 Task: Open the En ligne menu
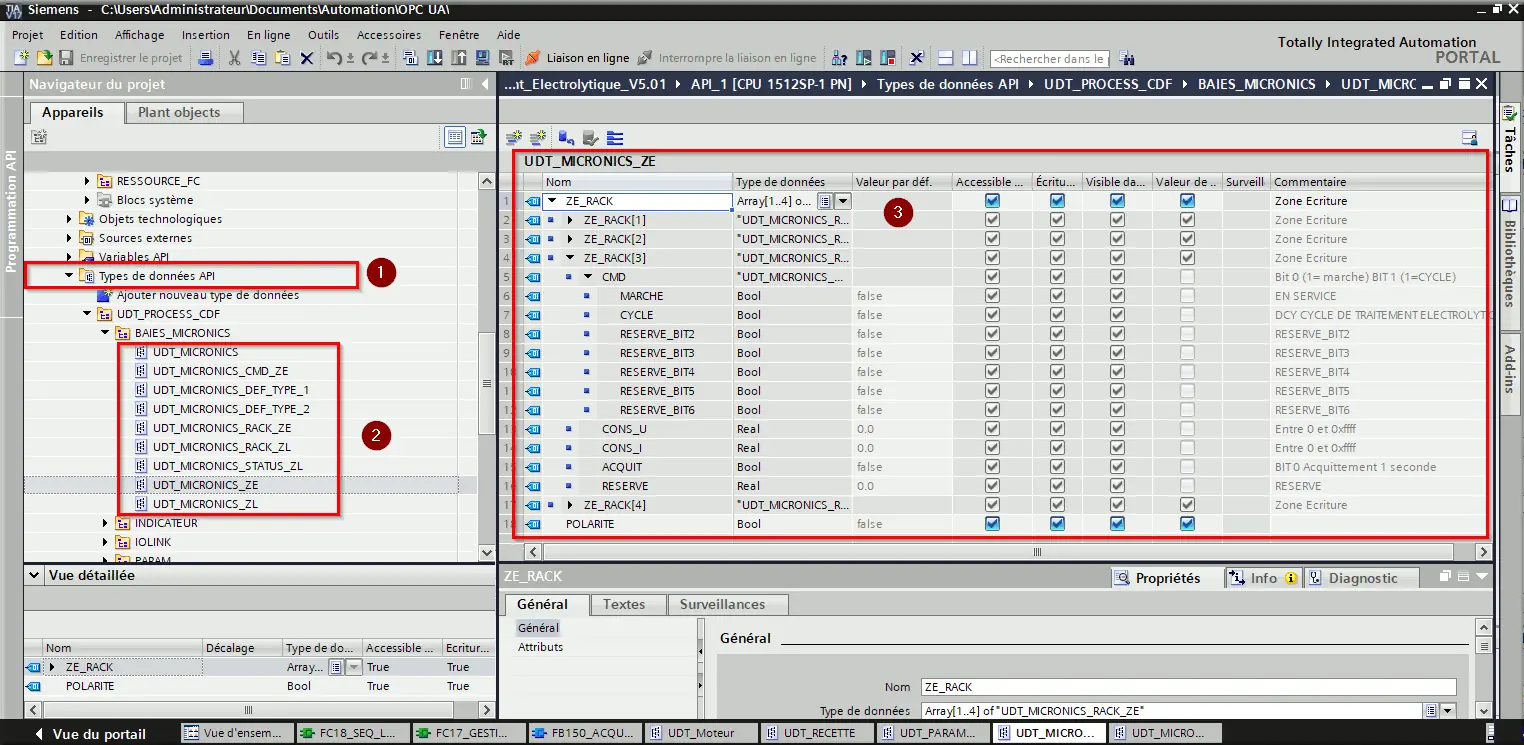coord(268,34)
